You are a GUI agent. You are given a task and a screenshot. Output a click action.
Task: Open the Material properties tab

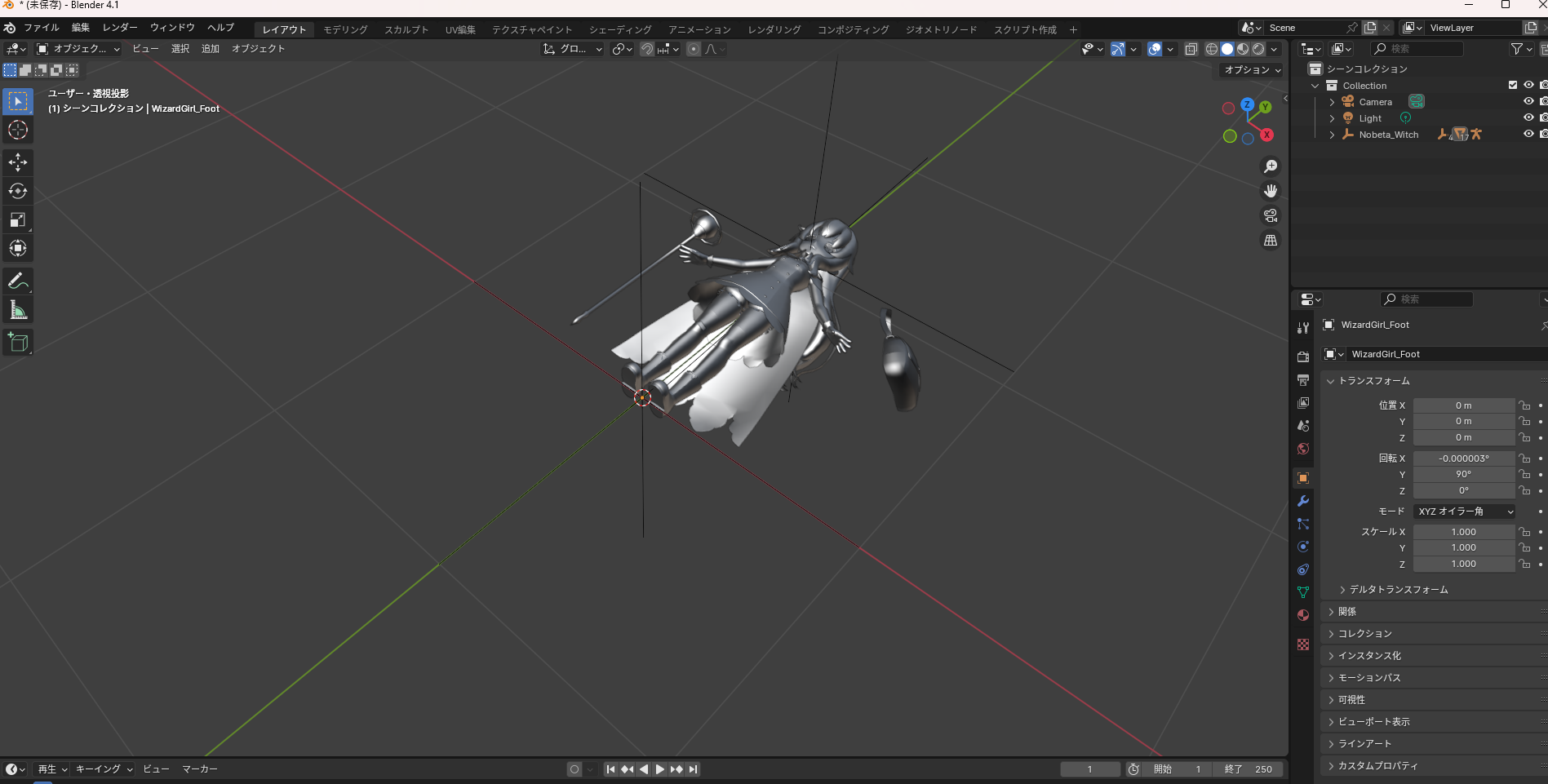[1303, 615]
